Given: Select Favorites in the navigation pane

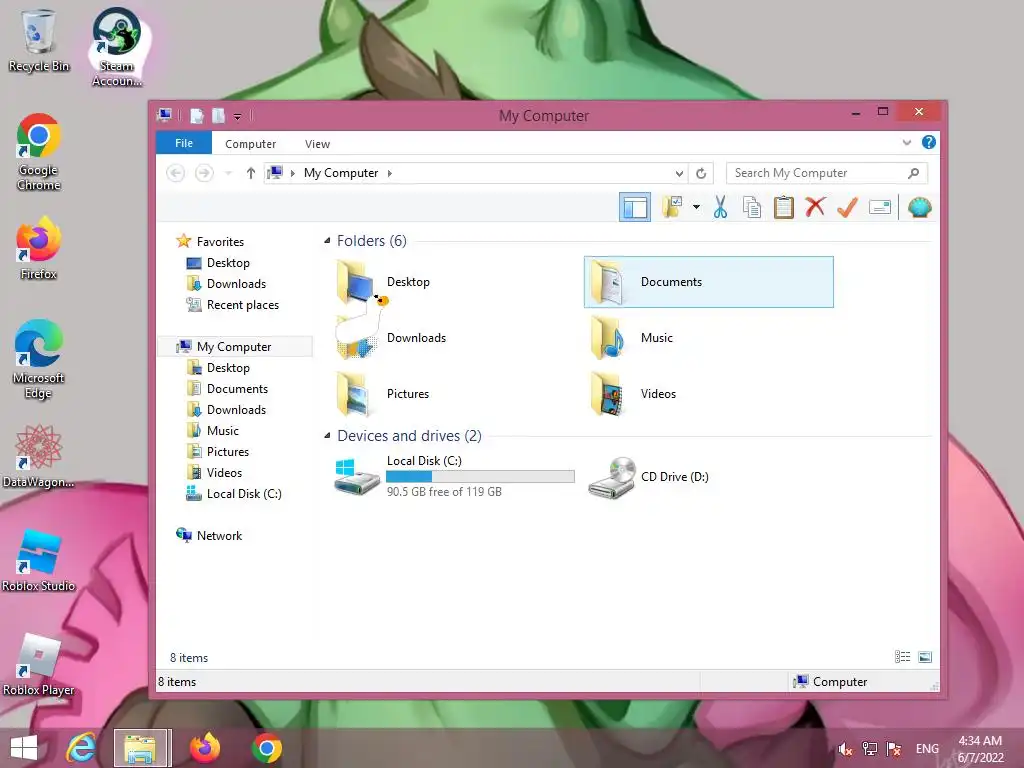Looking at the screenshot, I should (219, 242).
